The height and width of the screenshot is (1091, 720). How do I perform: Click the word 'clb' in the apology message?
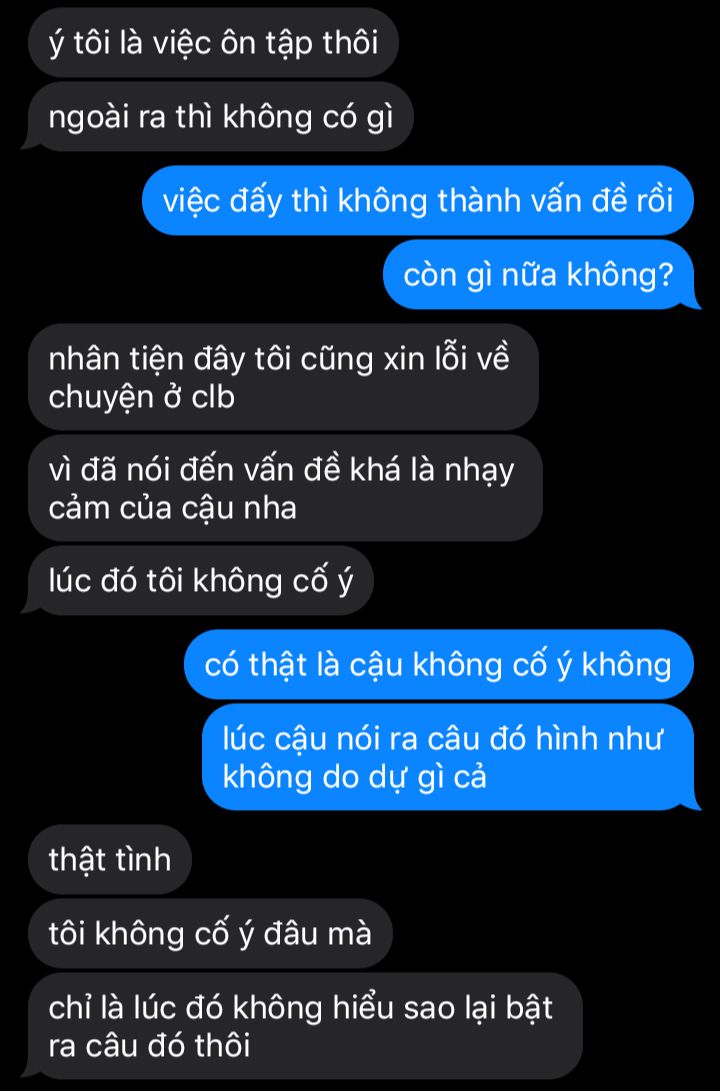(213, 397)
